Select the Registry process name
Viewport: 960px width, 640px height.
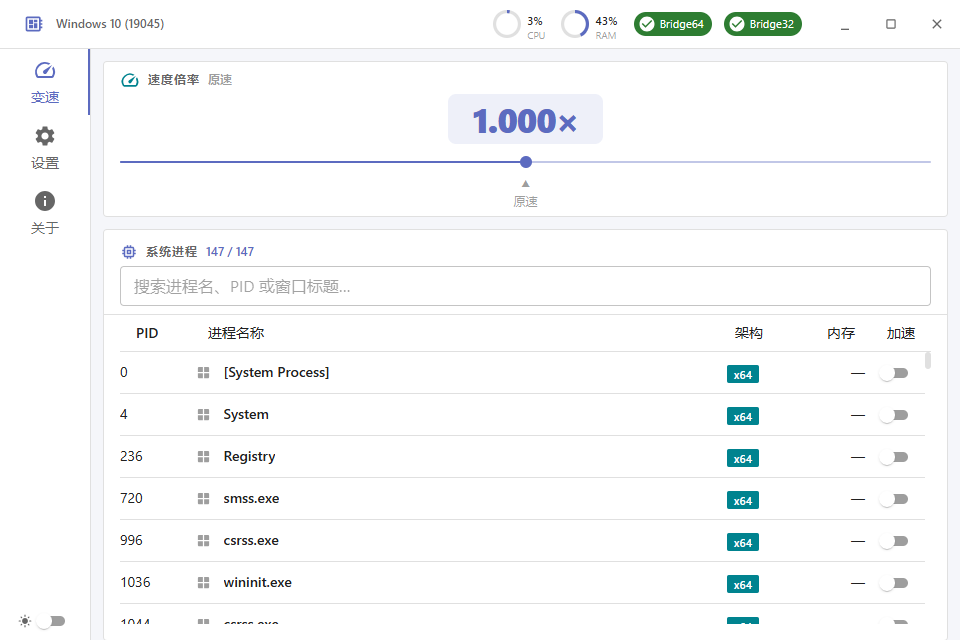click(x=249, y=457)
